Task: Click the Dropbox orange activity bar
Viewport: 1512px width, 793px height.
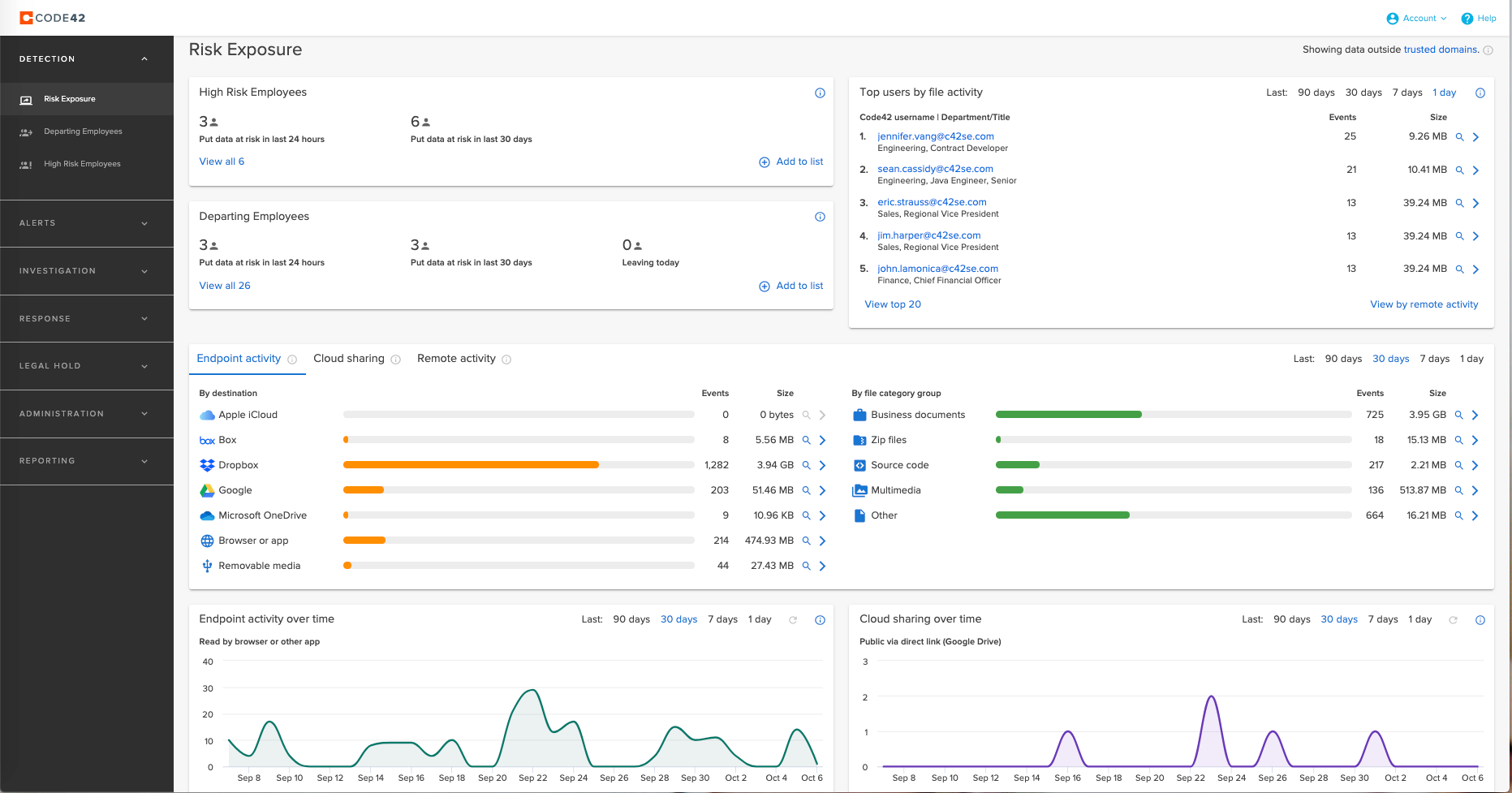Action: [x=471, y=465]
